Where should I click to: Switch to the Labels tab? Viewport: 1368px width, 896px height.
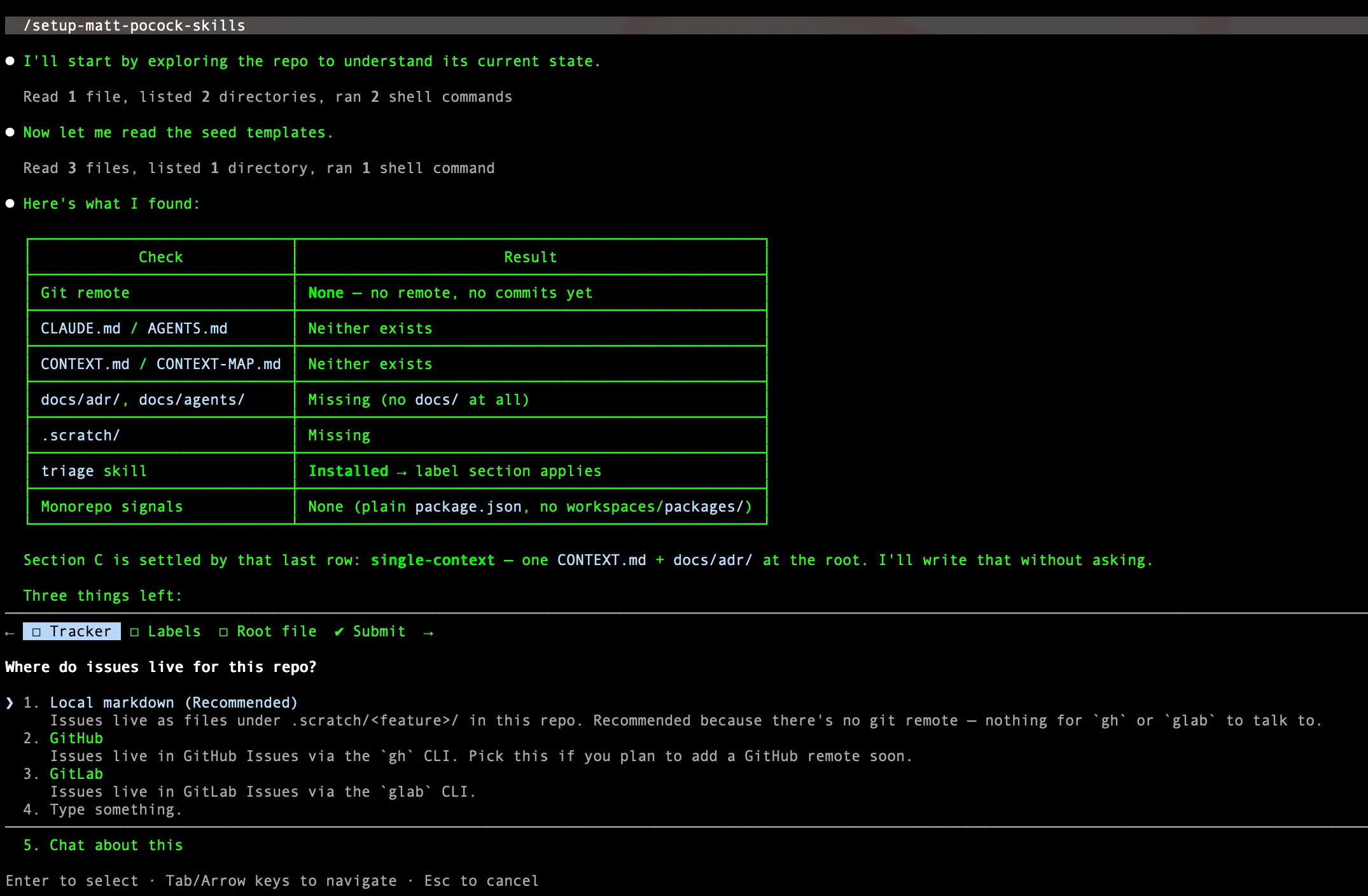(165, 631)
